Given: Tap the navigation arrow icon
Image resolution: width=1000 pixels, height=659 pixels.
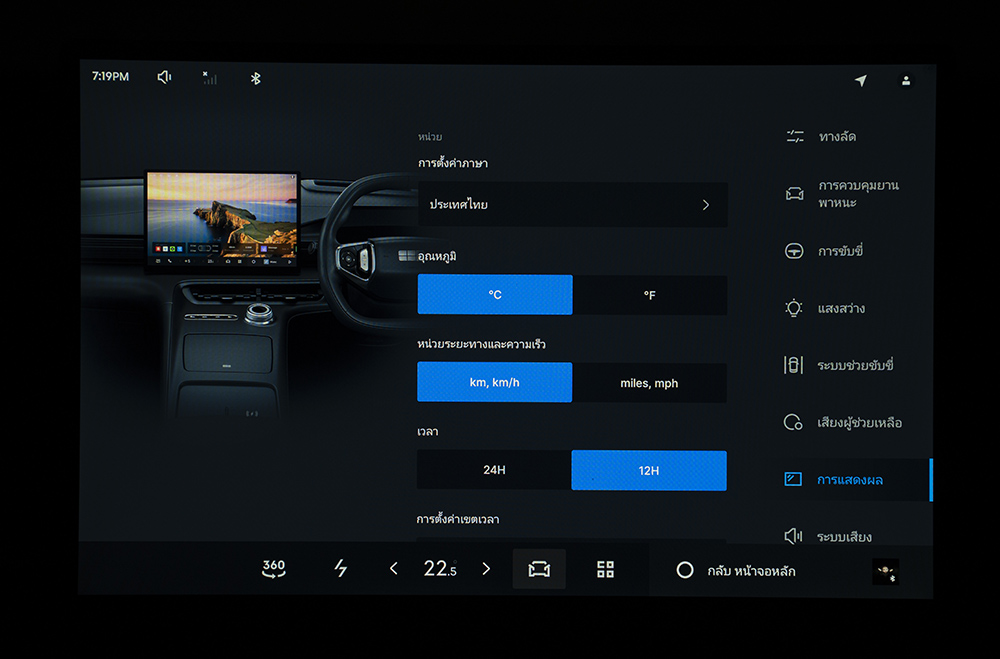Looking at the screenshot, I should [x=861, y=80].
